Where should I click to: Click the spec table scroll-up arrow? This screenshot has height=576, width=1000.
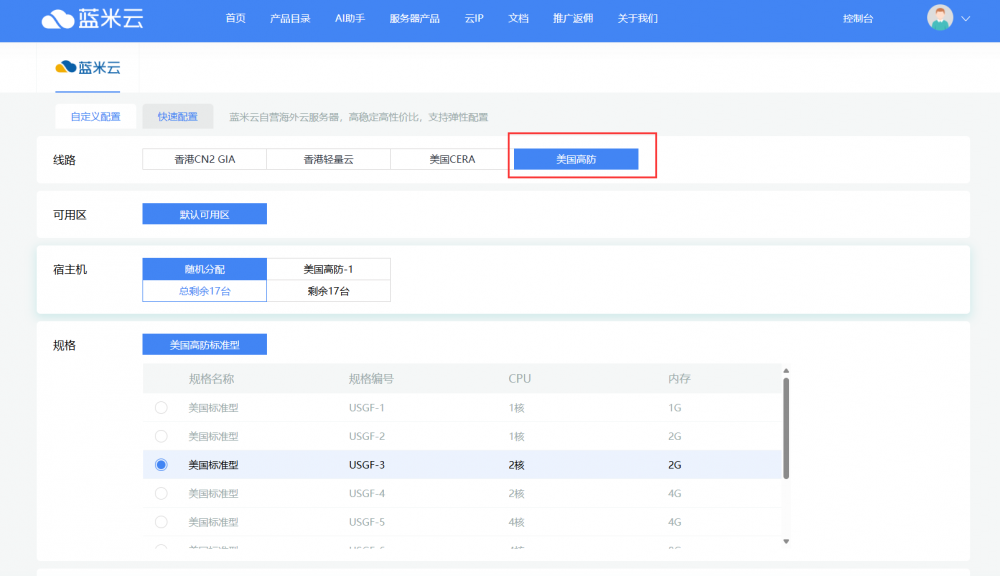click(x=786, y=370)
